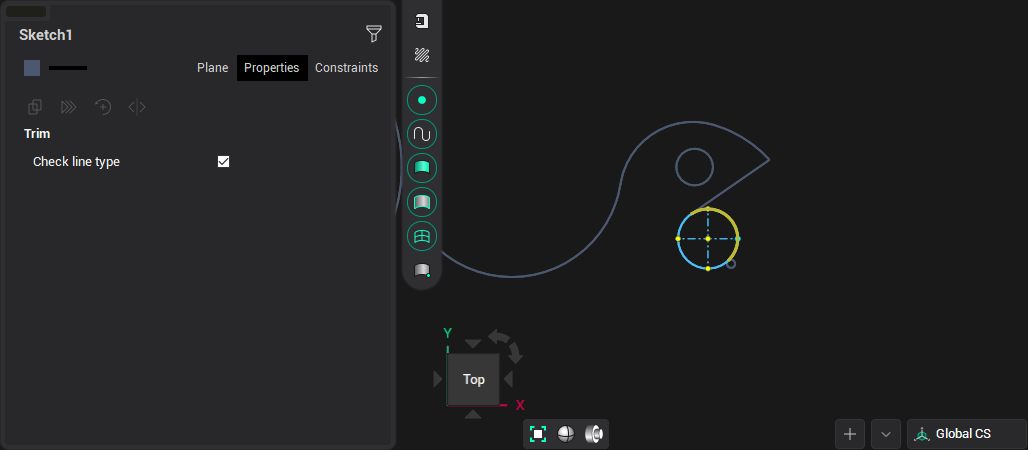Click the sketch color swatch square

(32, 68)
